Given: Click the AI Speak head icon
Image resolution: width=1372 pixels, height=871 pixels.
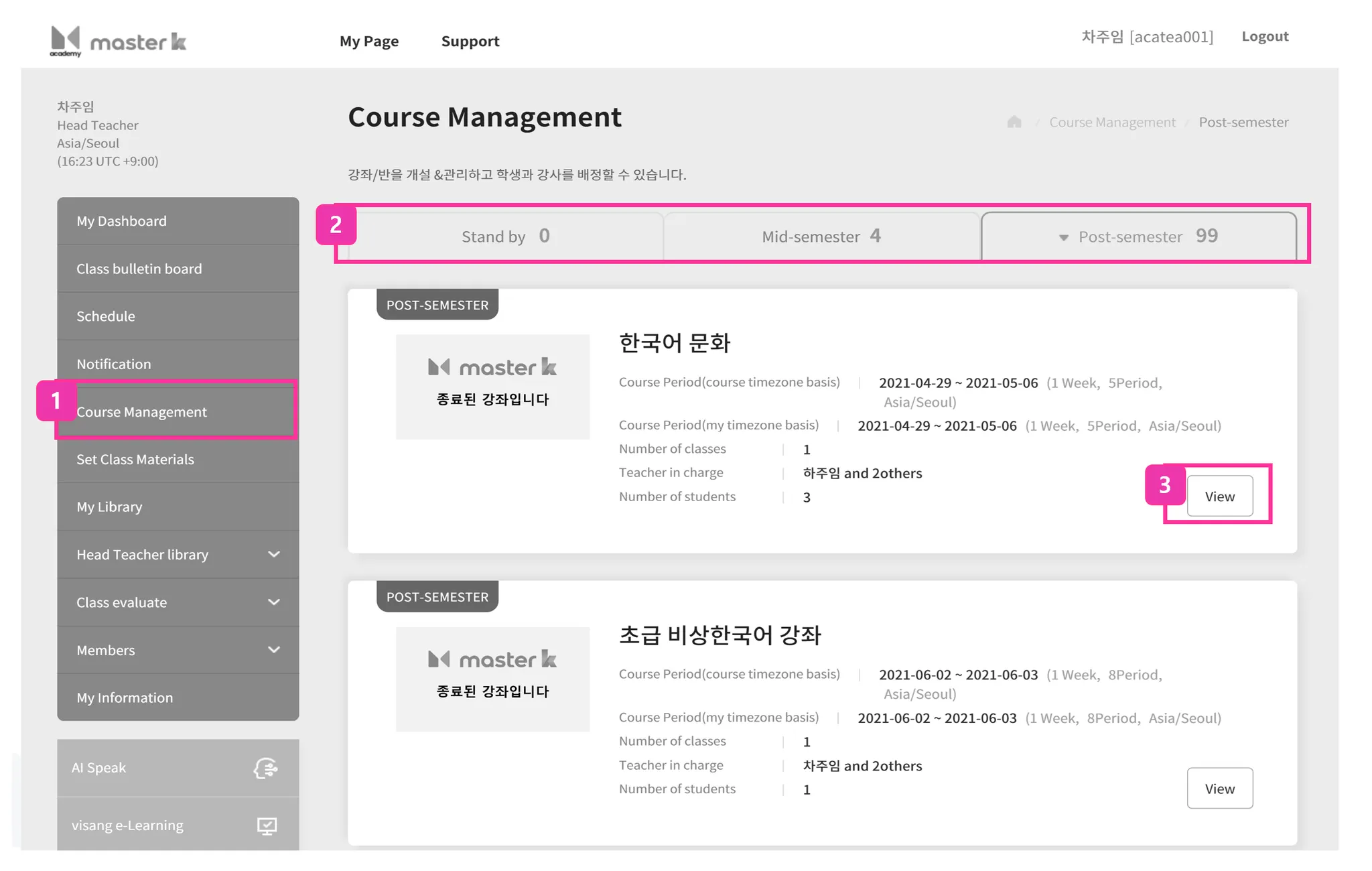Looking at the screenshot, I should tap(266, 768).
